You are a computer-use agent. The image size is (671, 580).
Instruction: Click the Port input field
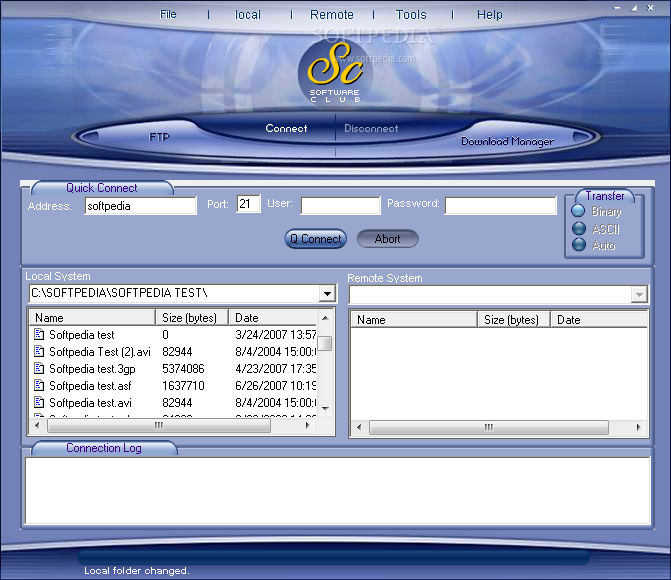[x=248, y=204]
